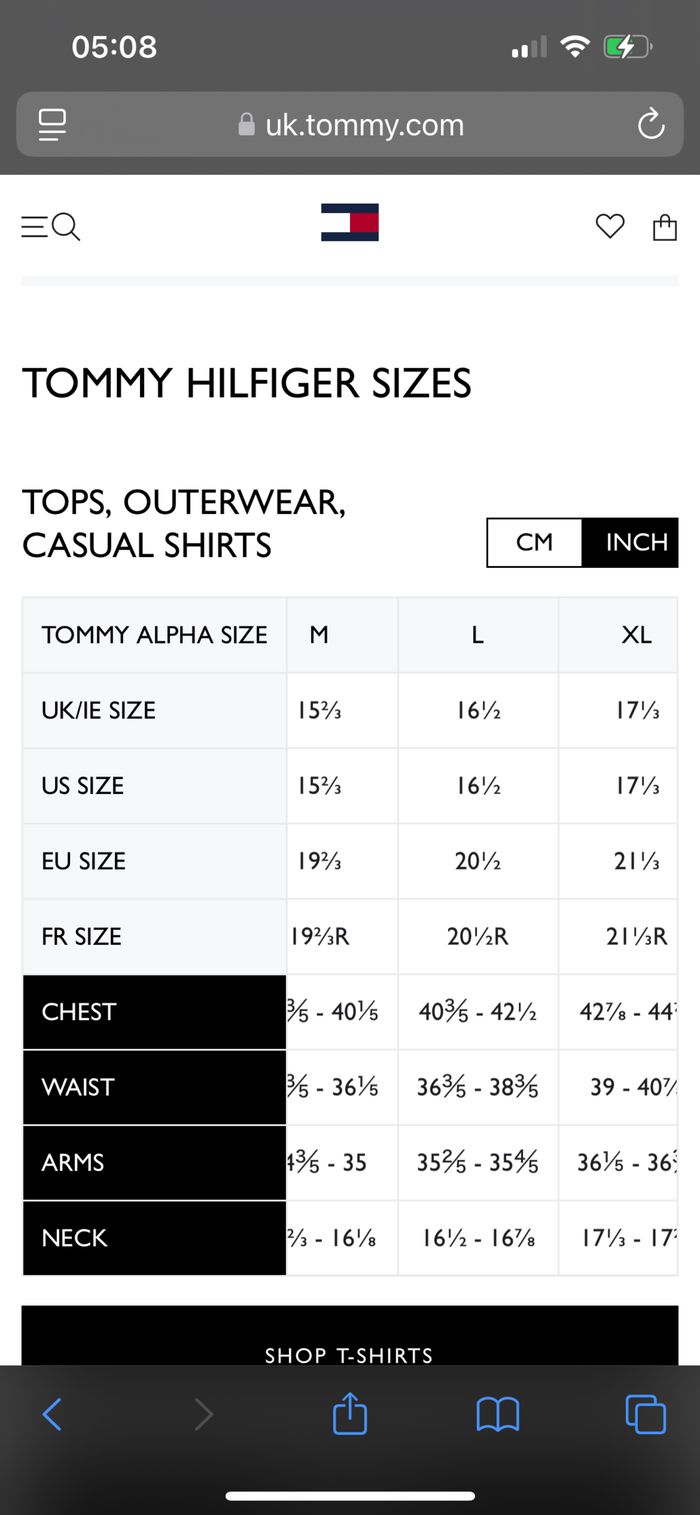
Task: Tap the NECK row header
Action: [154, 1238]
